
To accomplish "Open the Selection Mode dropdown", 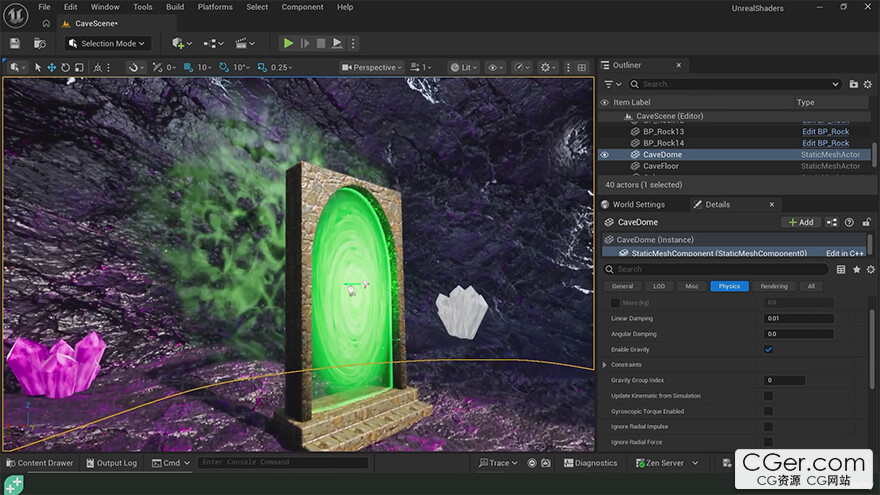I will point(107,43).
